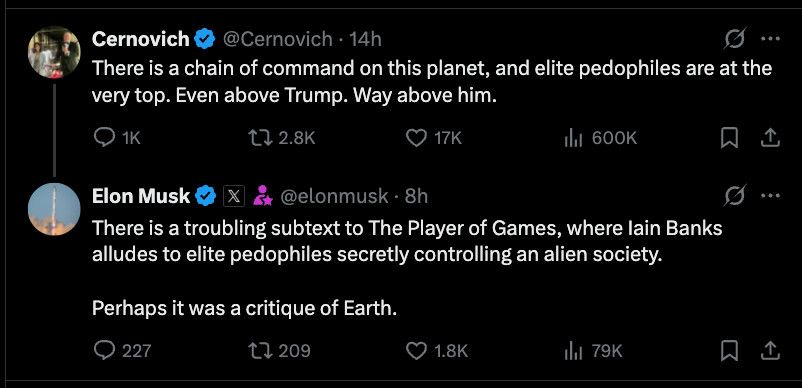Open three-dot menu on Elon Musk's tweet
The width and height of the screenshot is (802, 388).
click(x=770, y=196)
